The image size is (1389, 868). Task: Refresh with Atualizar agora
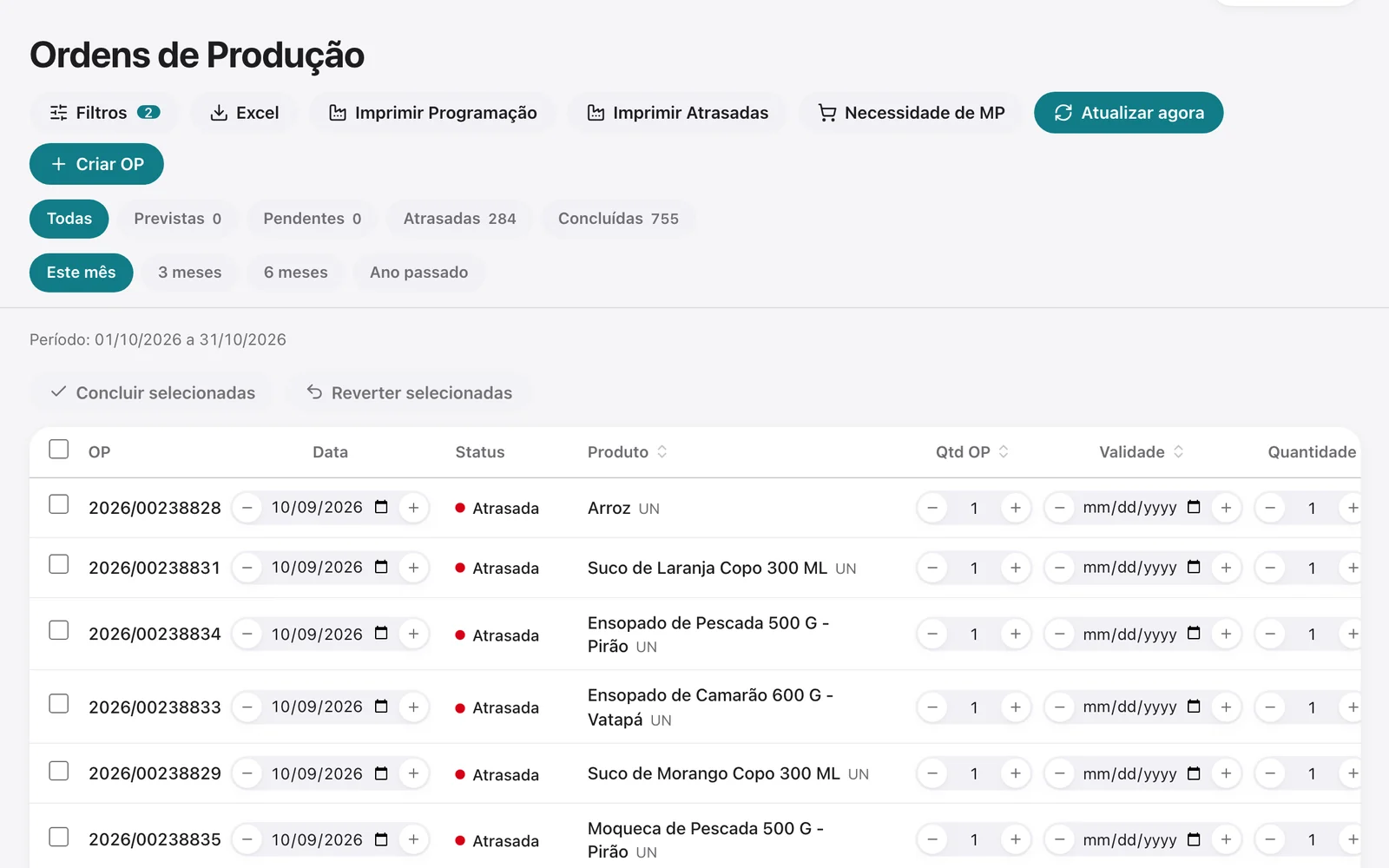pos(1129,113)
